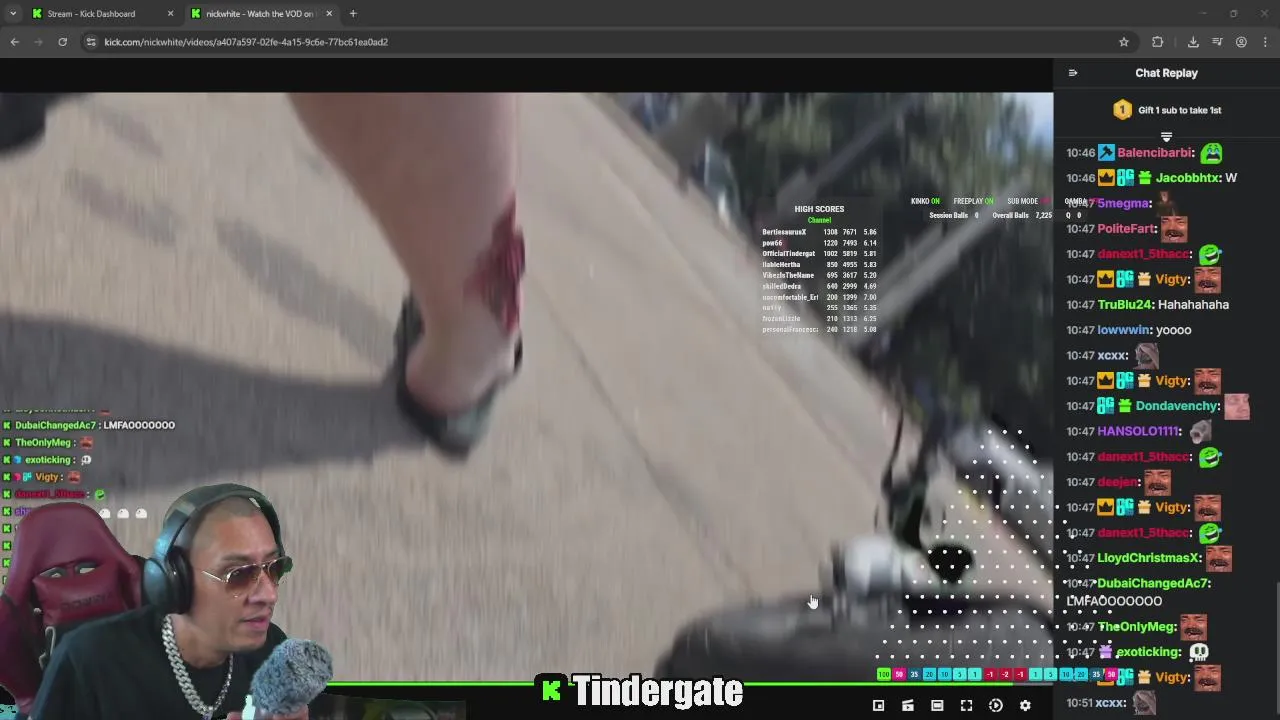Close the nickwhite VOD tab

click(329, 14)
